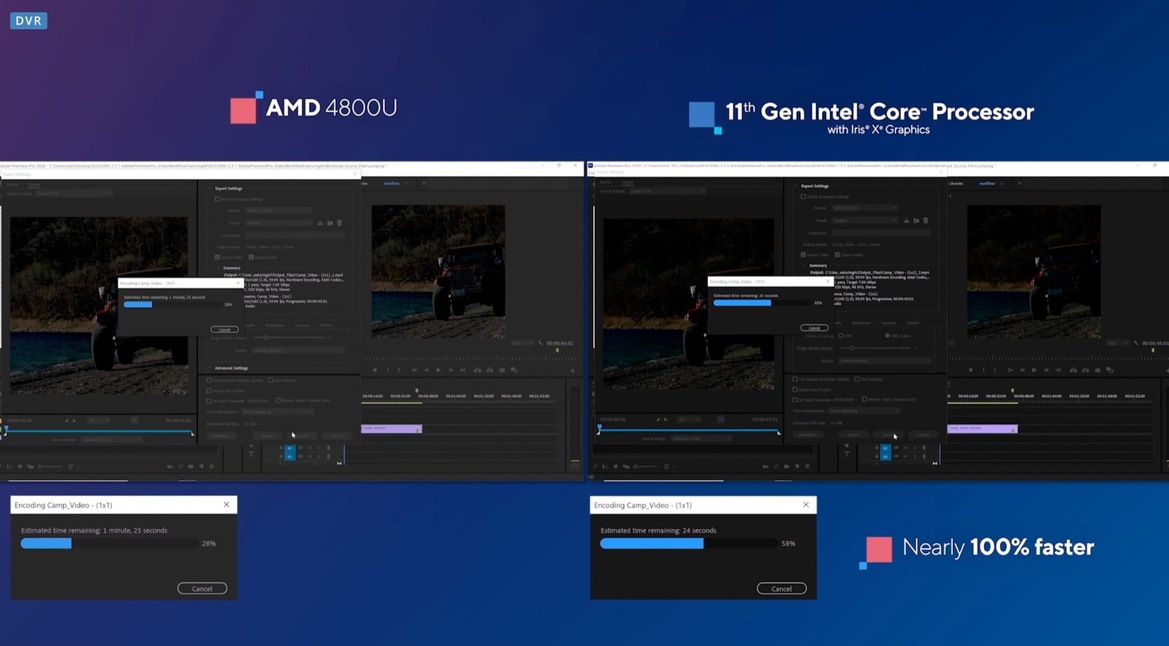The image size is (1169, 646).
Task: Go to In point in AMD Program Monitor
Action: coord(414,370)
